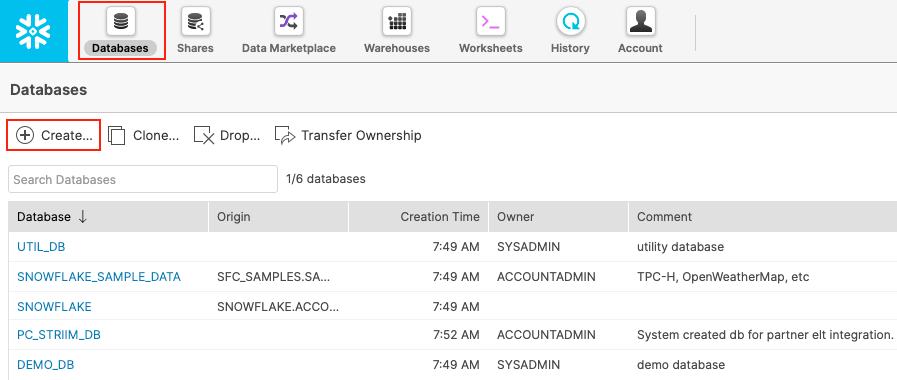Viewport: 897px width, 380px height.
Task: Click the Transfer Ownership arrow icon
Action: (285, 135)
